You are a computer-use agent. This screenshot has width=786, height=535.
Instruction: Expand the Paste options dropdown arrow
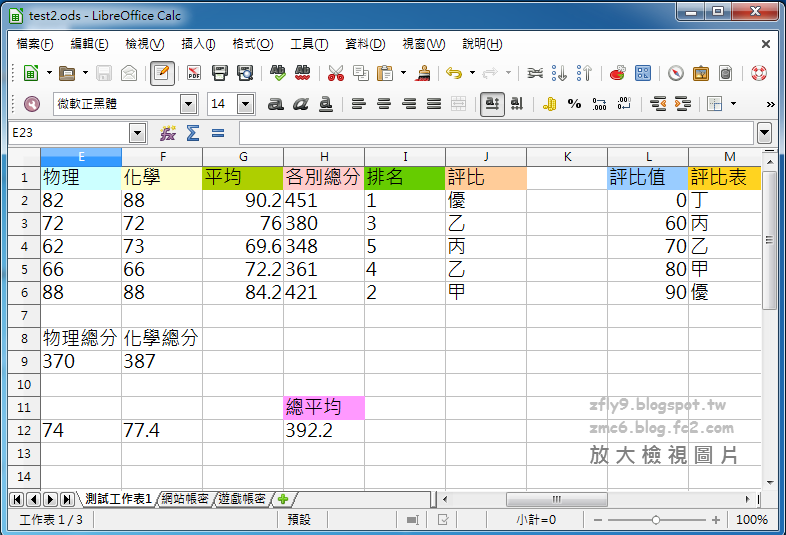pyautogui.click(x=404, y=73)
